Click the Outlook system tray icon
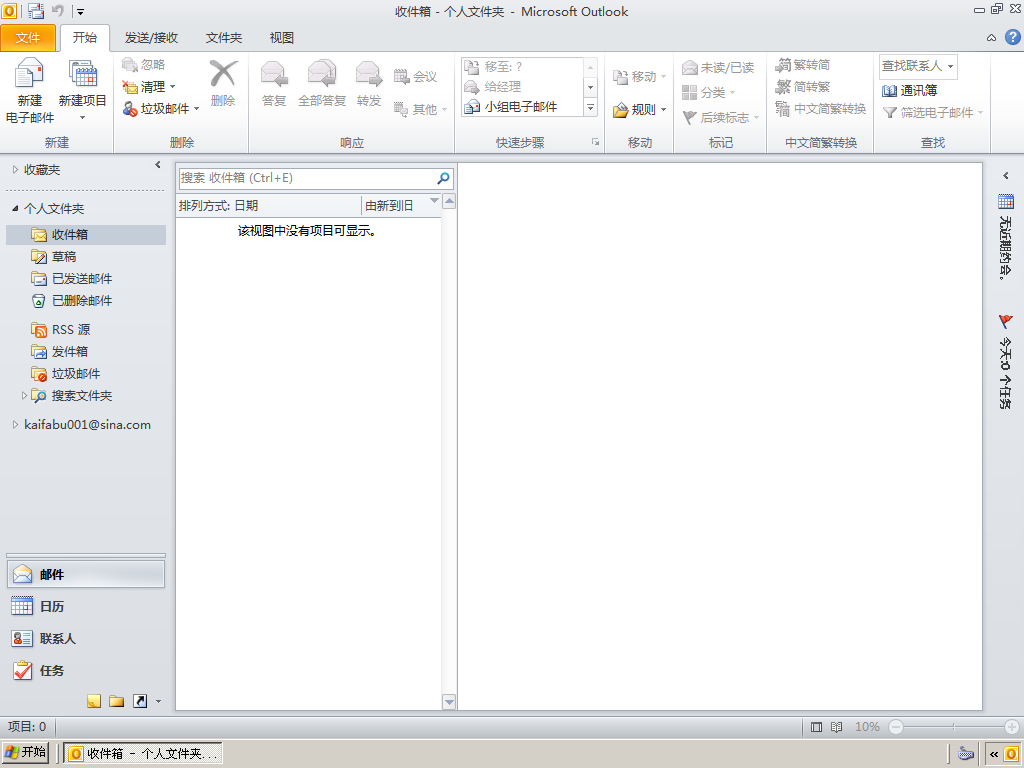1024x768 pixels. click(1010, 754)
